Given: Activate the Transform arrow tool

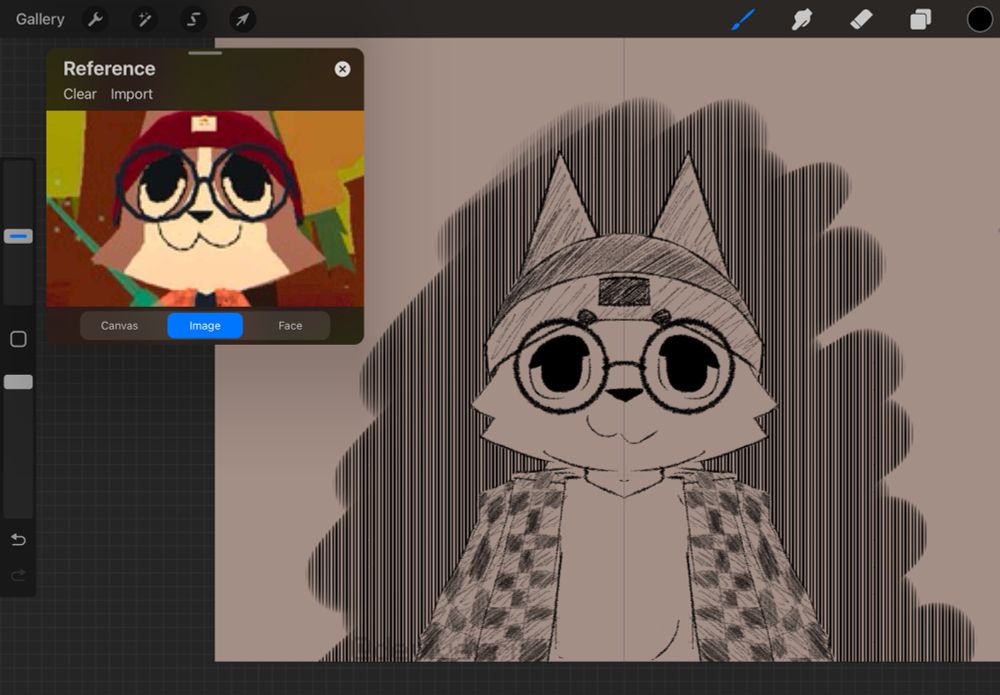Looking at the screenshot, I should coord(242,19).
